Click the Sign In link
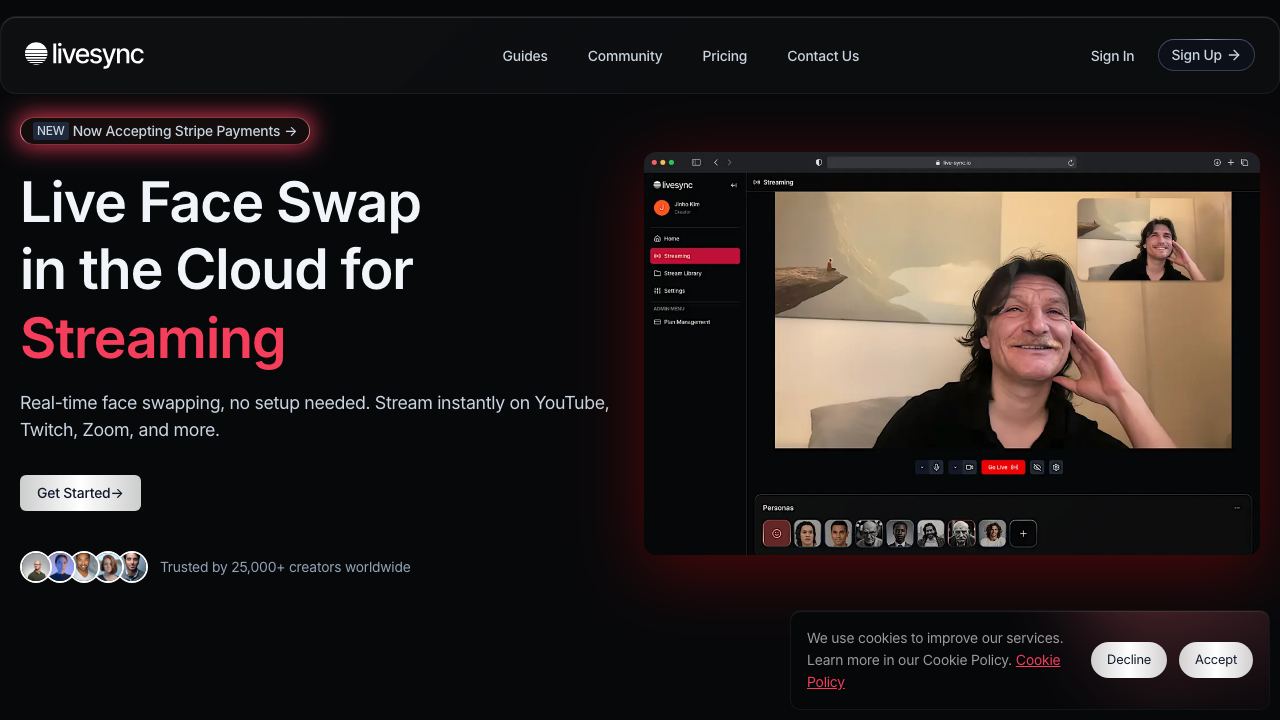This screenshot has width=1280, height=720. (x=1112, y=56)
